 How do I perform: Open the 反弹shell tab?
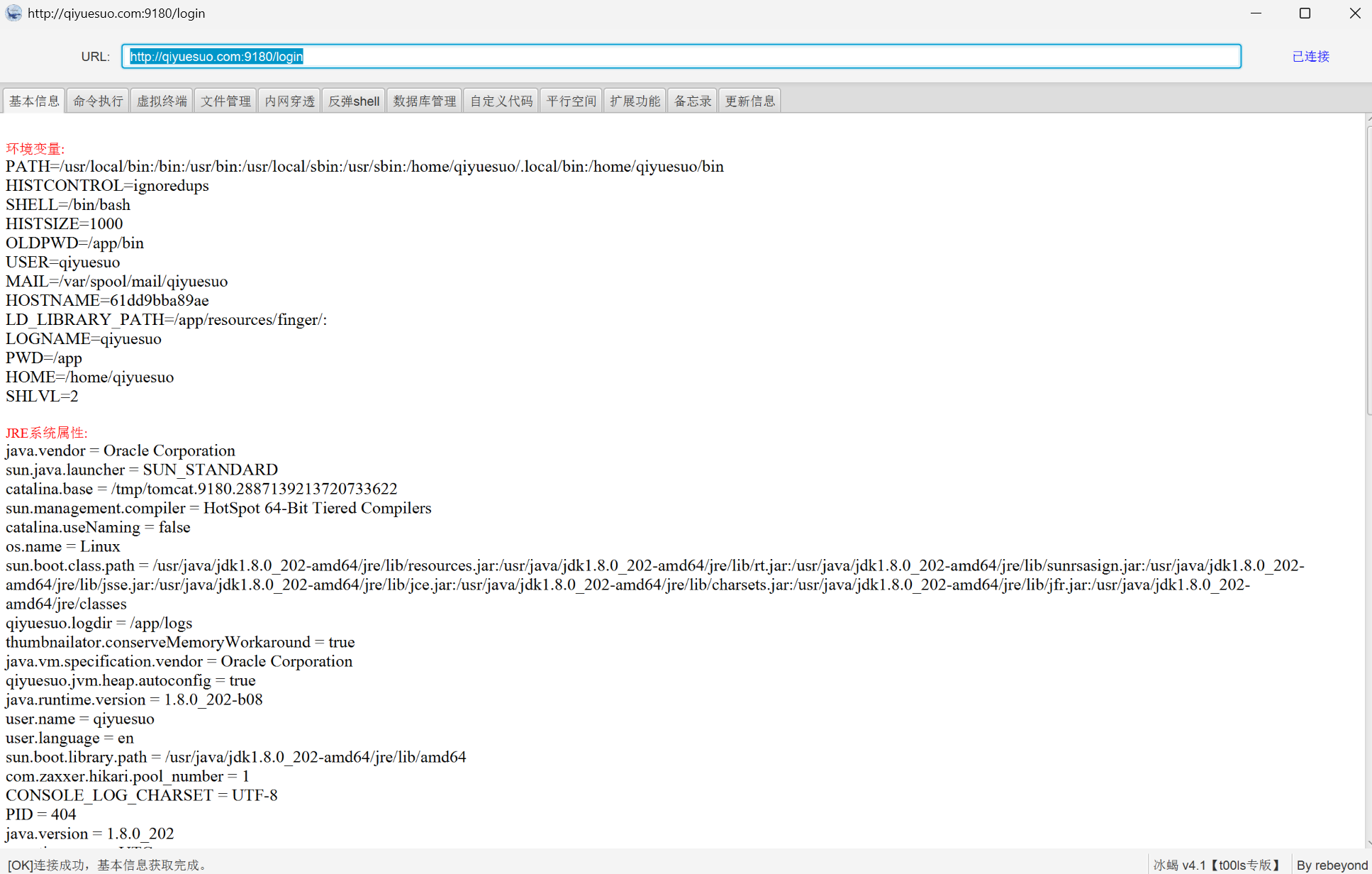[x=354, y=101]
